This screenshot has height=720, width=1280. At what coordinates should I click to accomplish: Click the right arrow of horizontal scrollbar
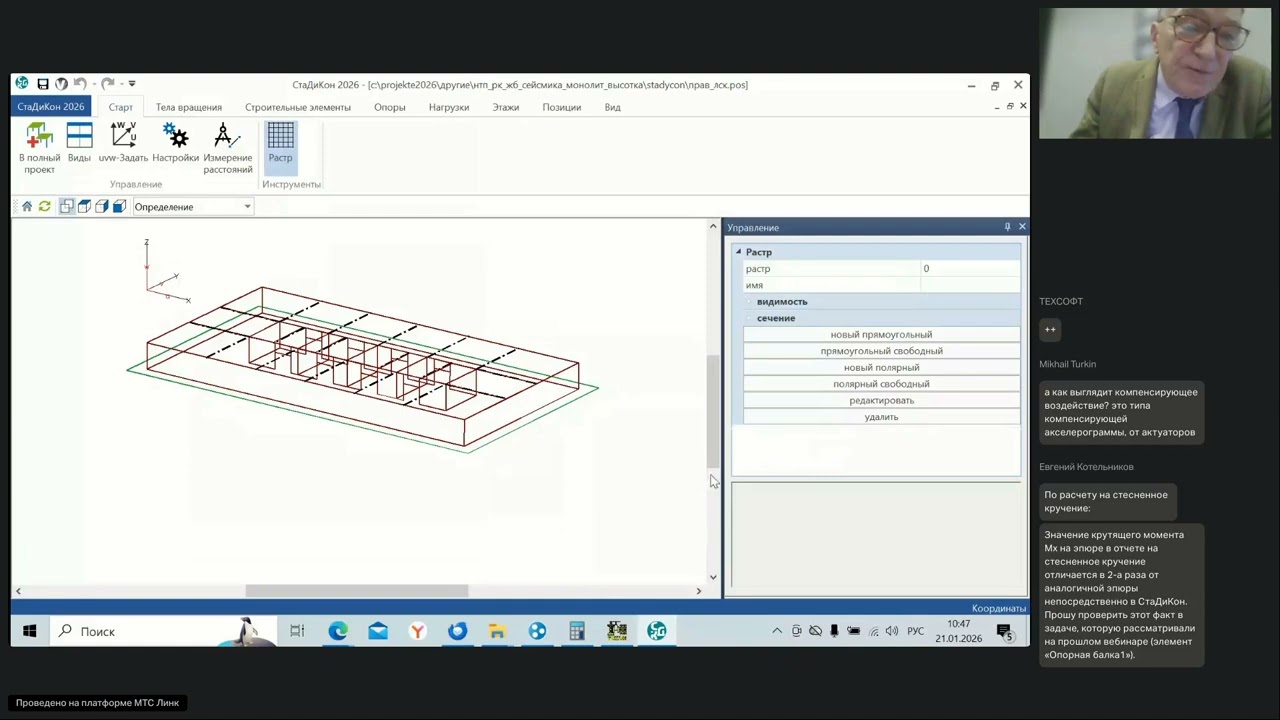698,591
